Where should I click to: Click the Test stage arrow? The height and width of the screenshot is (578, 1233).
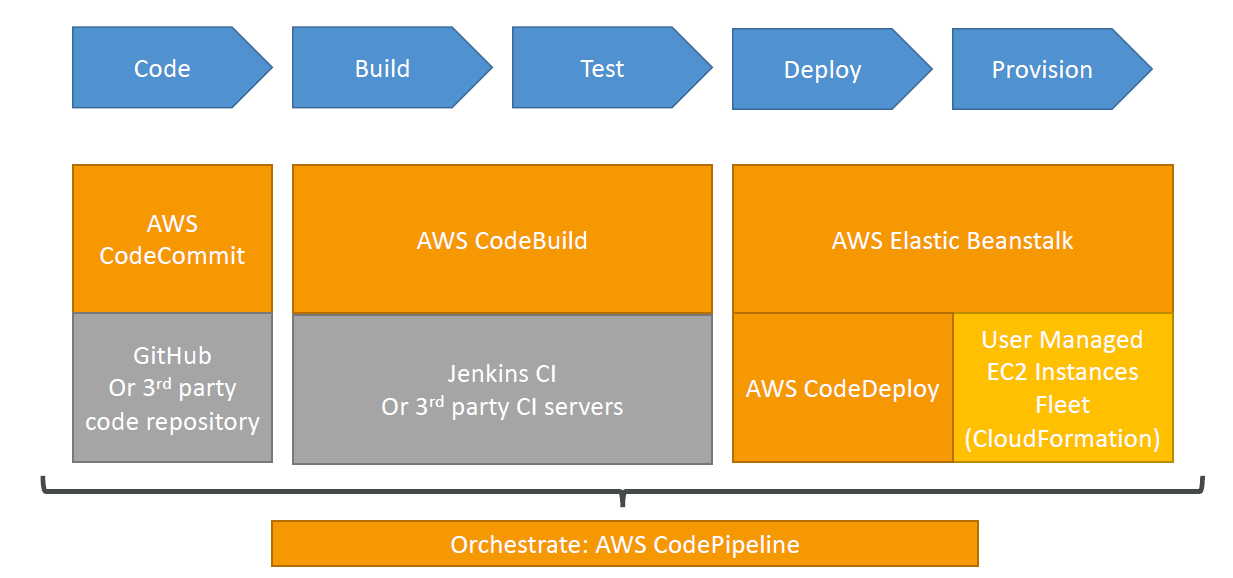(x=612, y=68)
